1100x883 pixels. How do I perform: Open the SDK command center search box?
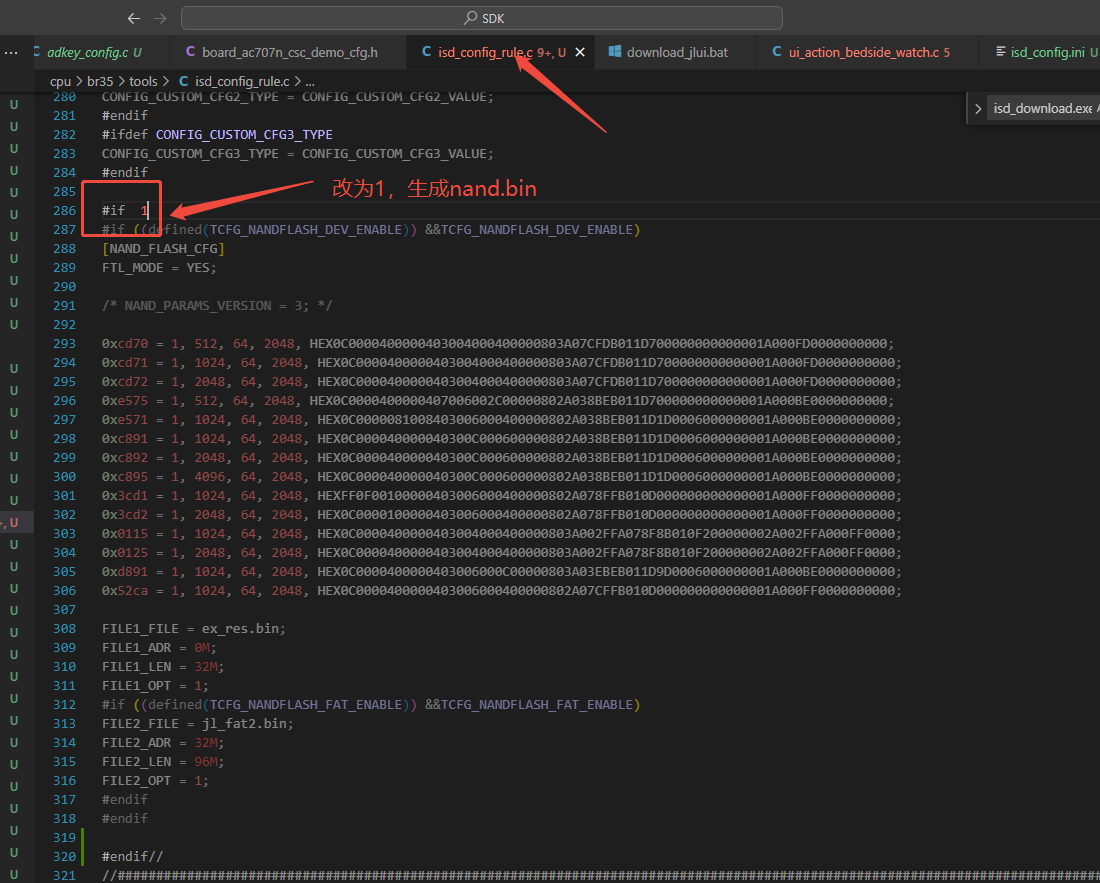(481, 18)
